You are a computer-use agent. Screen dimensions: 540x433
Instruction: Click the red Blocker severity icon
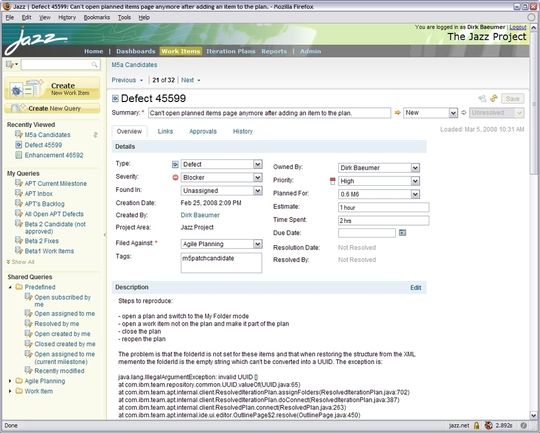pyautogui.click(x=175, y=177)
